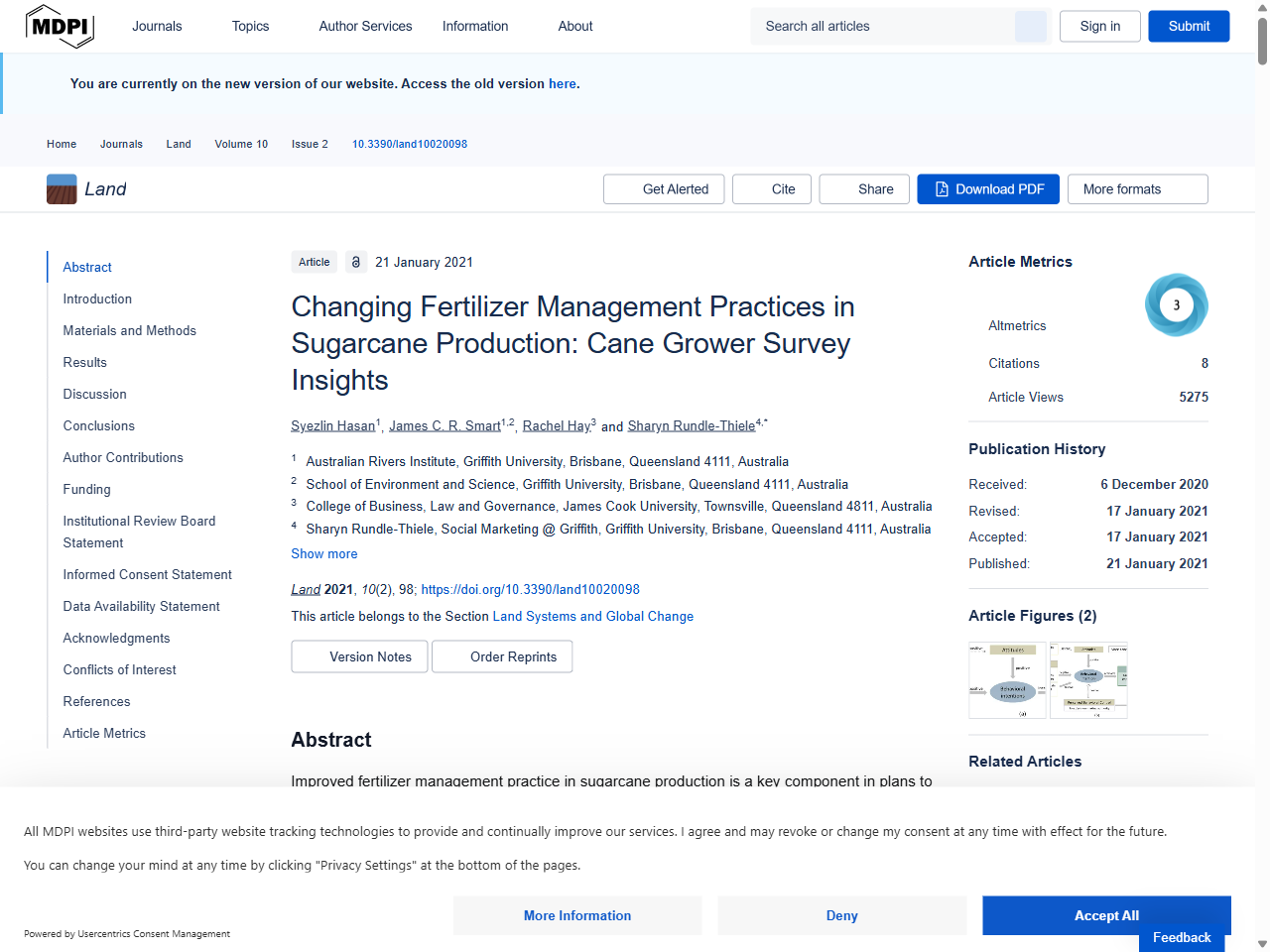Select Abstract in the section sidebar
1270x952 pixels.
click(x=87, y=267)
